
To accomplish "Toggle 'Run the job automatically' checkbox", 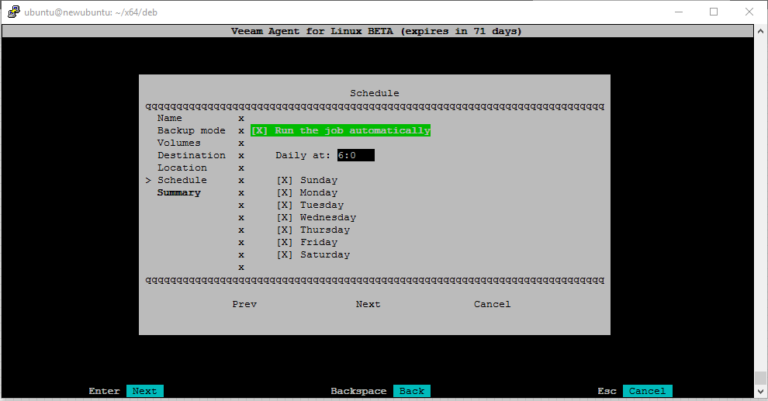I will pyautogui.click(x=340, y=130).
